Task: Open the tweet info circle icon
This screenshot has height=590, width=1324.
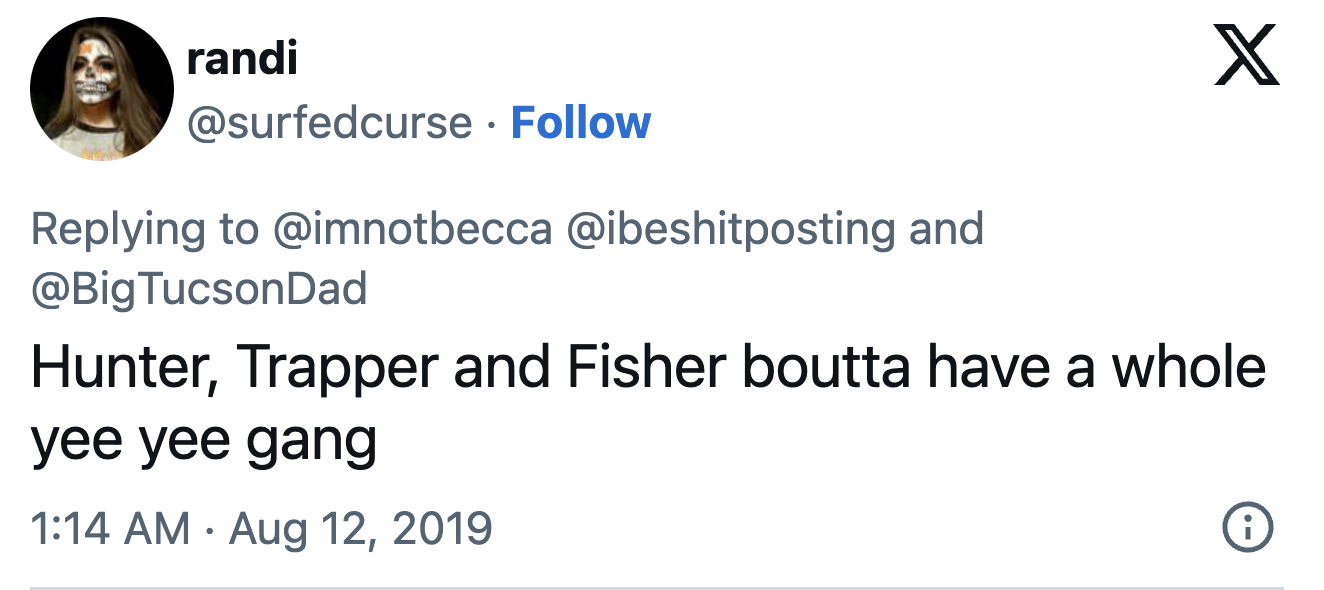Action: tap(1249, 528)
